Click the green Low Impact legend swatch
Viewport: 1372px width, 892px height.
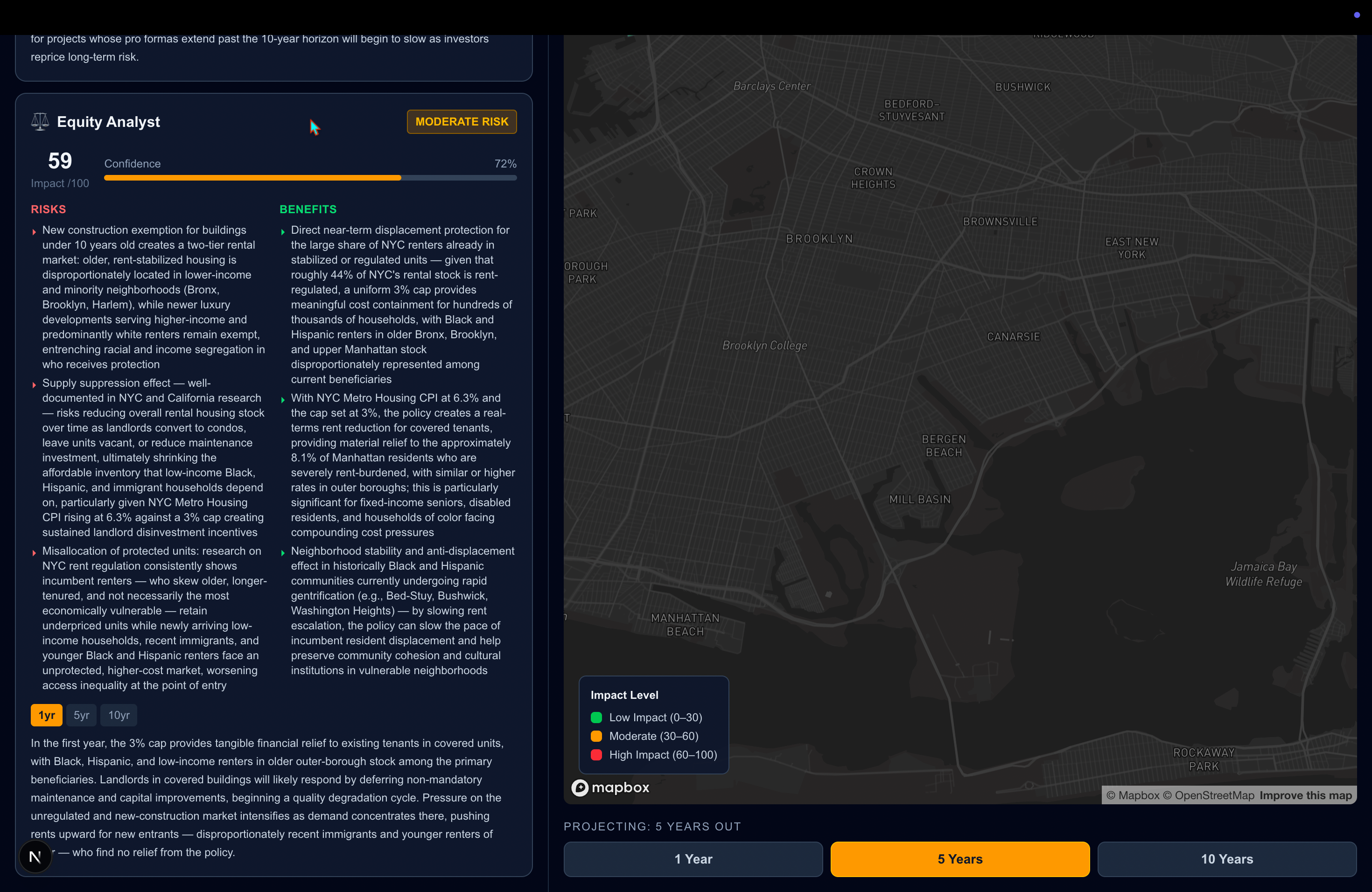596,718
